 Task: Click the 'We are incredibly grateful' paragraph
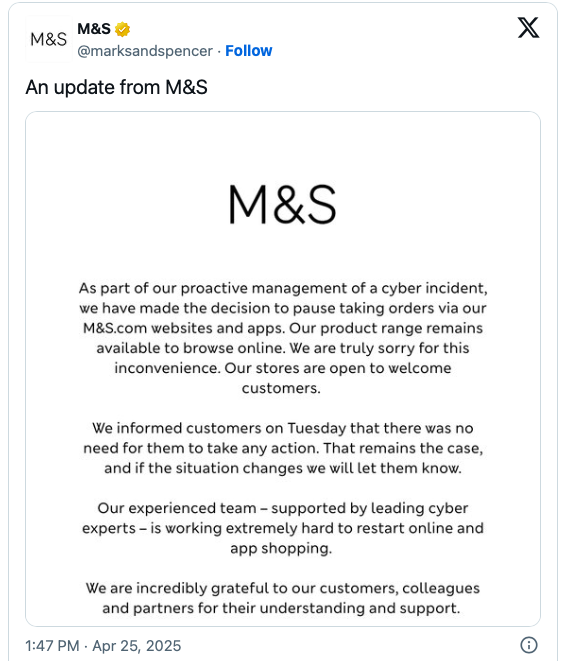tap(283, 598)
